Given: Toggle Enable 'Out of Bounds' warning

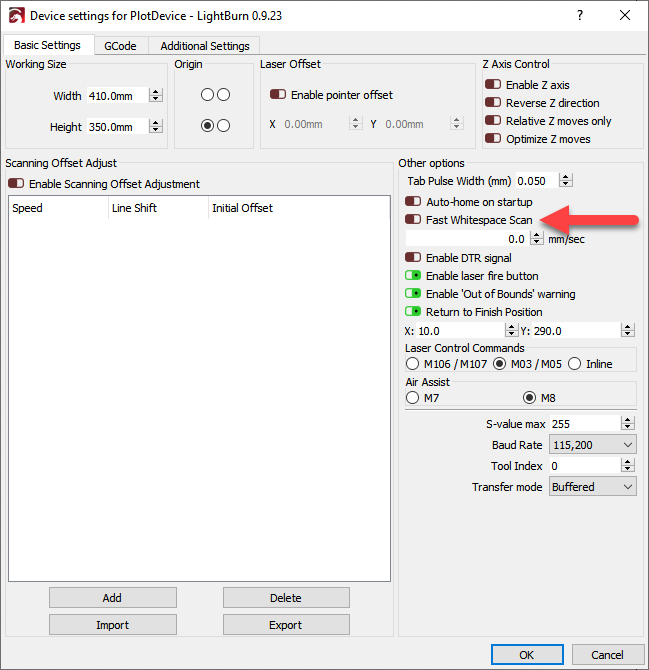Looking at the screenshot, I should (x=413, y=293).
